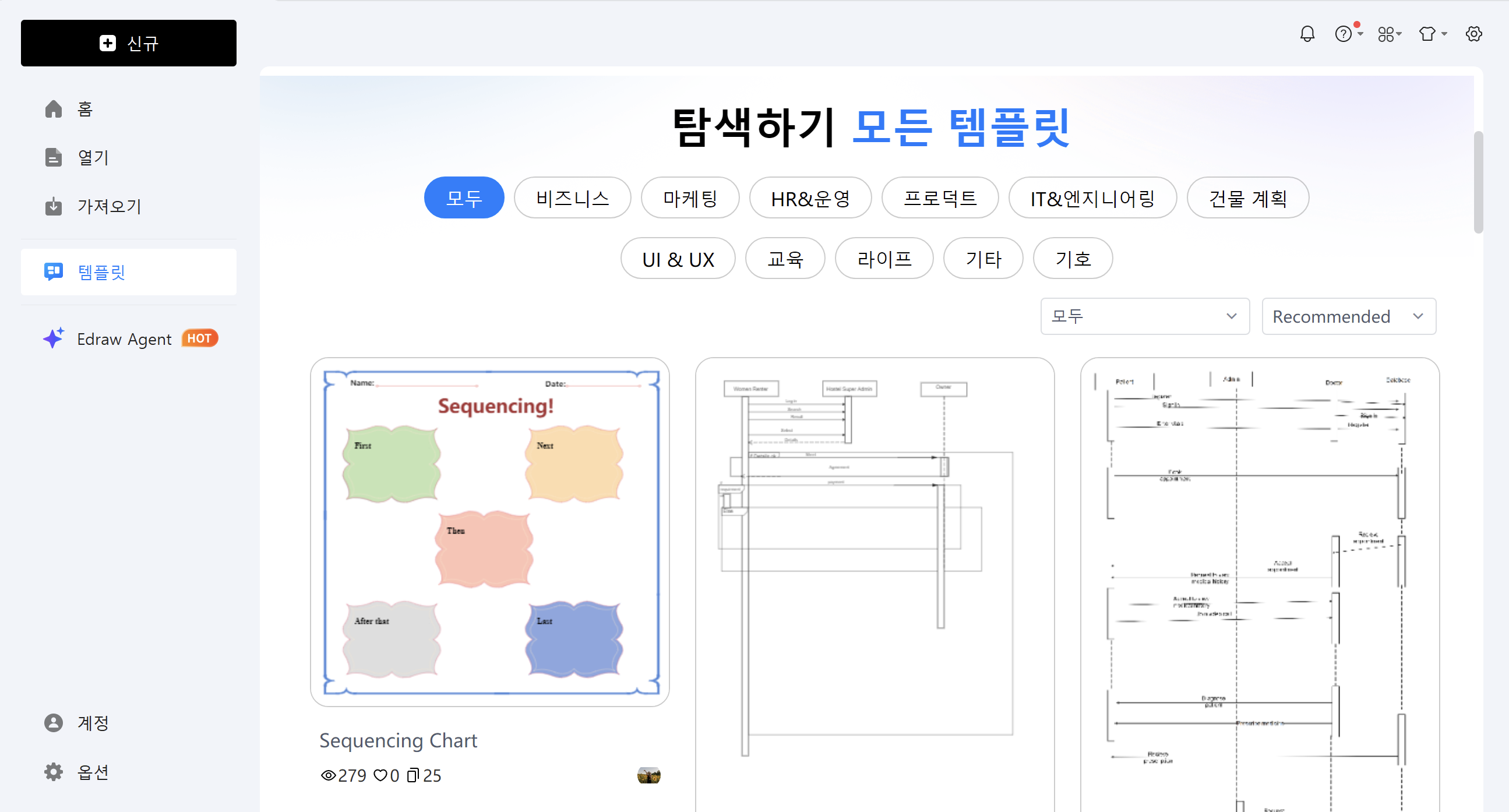The height and width of the screenshot is (812, 1509).
Task: Toggle the like heart on Sequencing Chart
Action: tap(382, 775)
